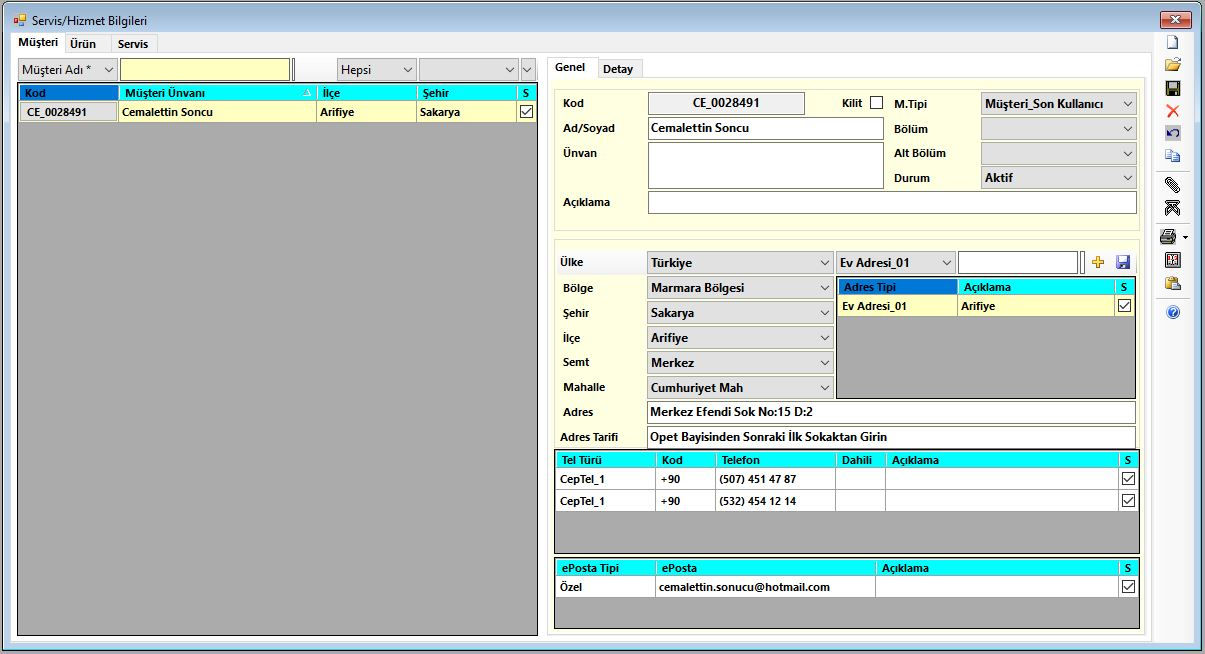This screenshot has height=654, width=1205.
Task: Toggle the S checkbox for Ev Adresi_01 row
Action: coord(1124,306)
